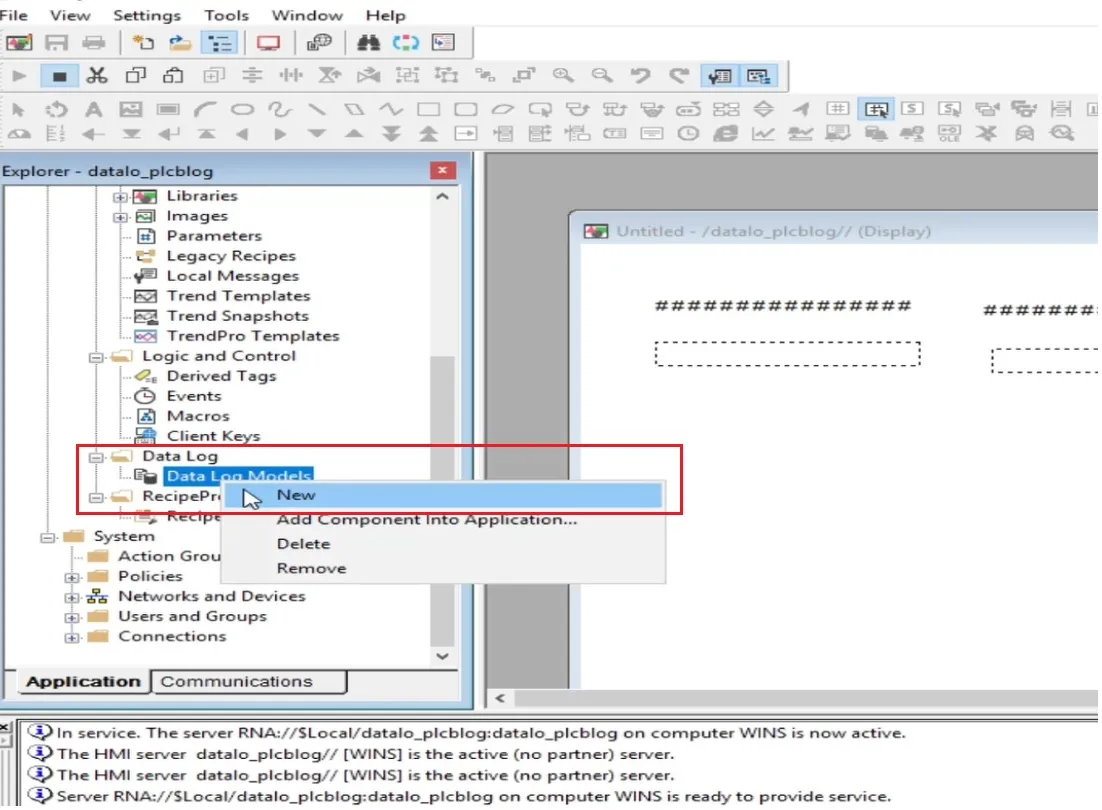The height and width of the screenshot is (810, 1102).
Task: Select the String Display S icon
Action: click(912, 108)
